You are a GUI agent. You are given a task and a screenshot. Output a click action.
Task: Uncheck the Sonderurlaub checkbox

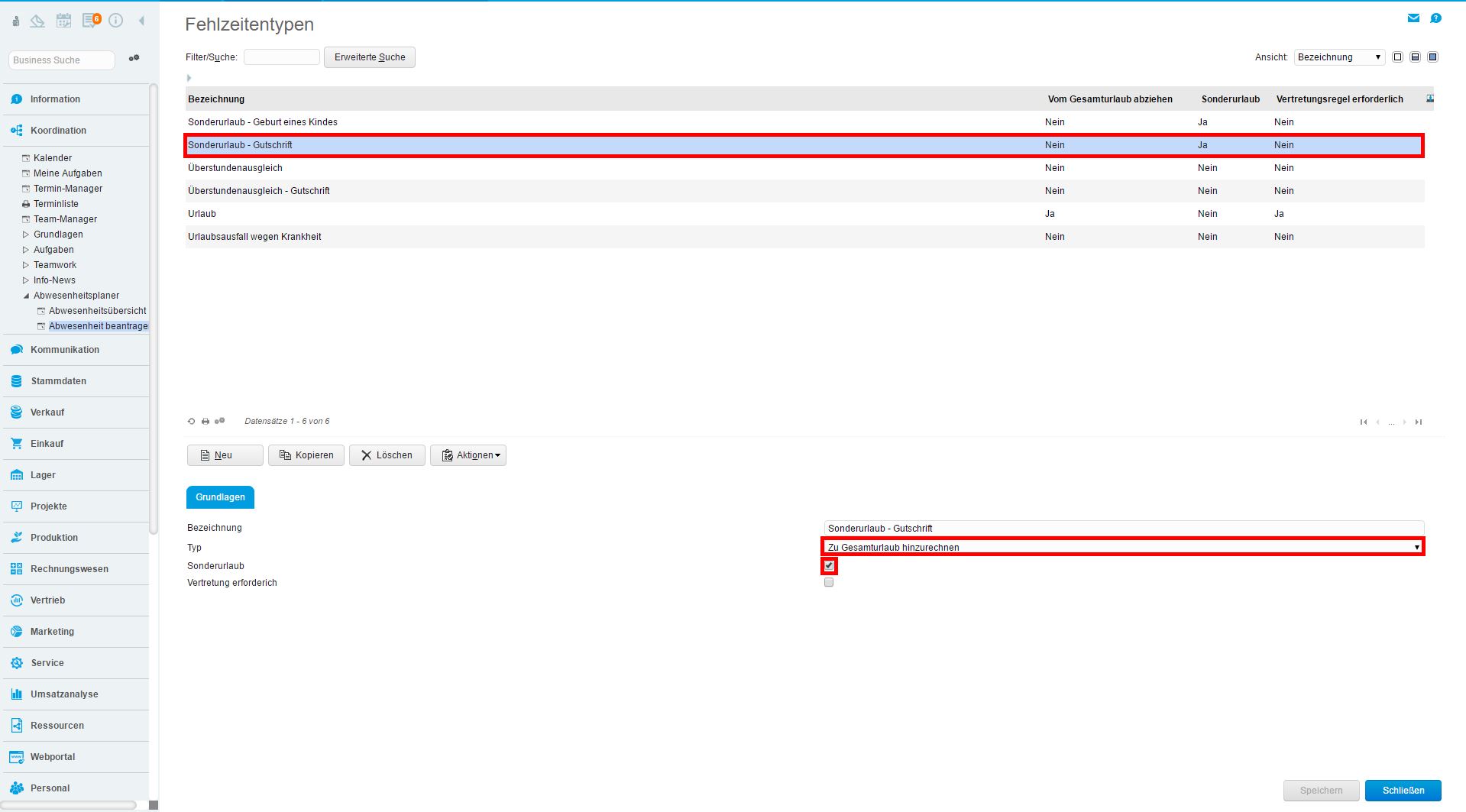point(829,566)
